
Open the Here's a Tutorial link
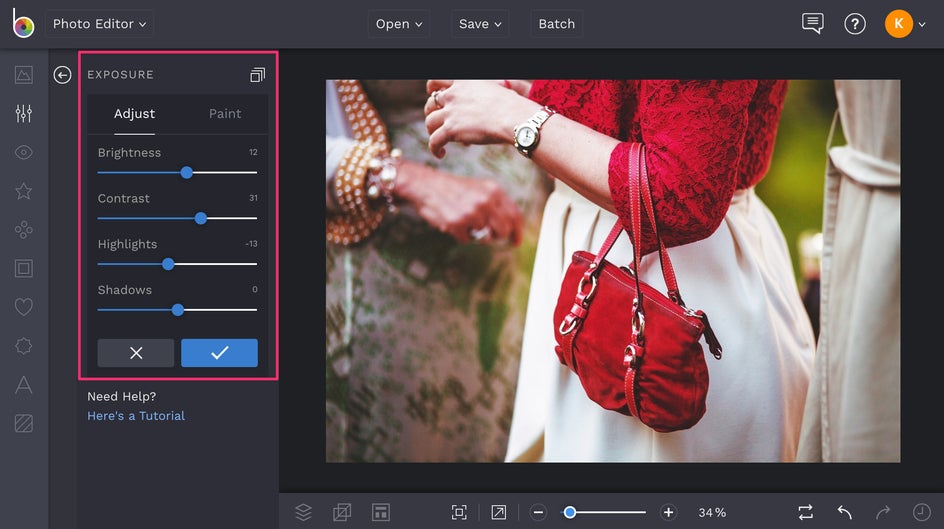(x=136, y=416)
